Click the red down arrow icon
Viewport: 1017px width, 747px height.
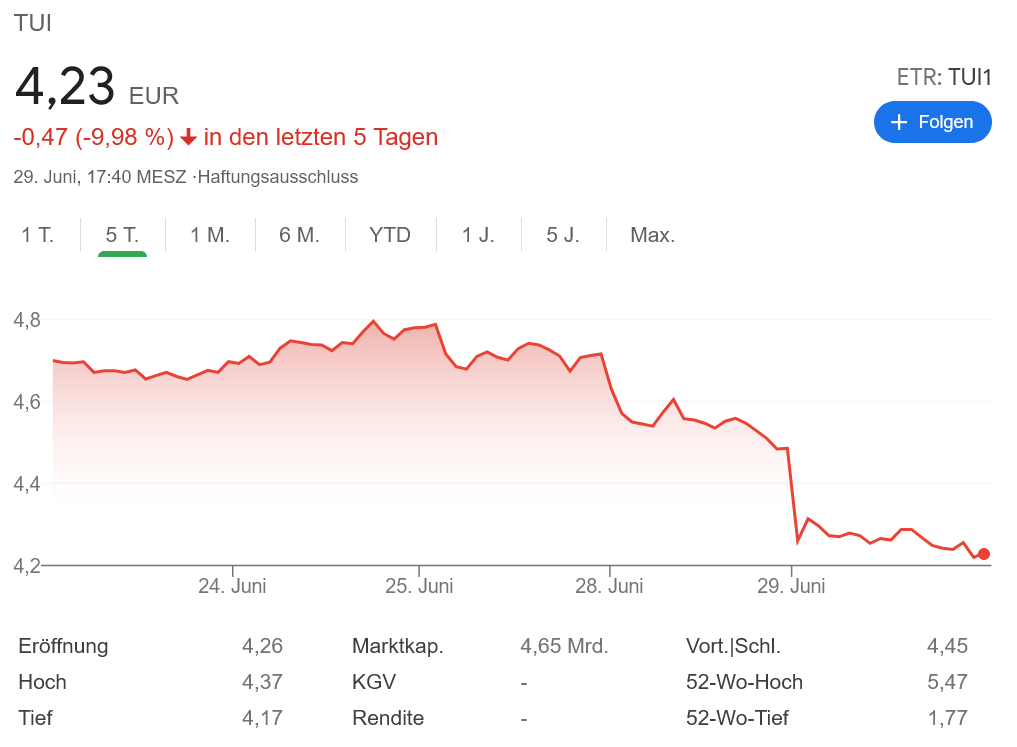point(188,137)
